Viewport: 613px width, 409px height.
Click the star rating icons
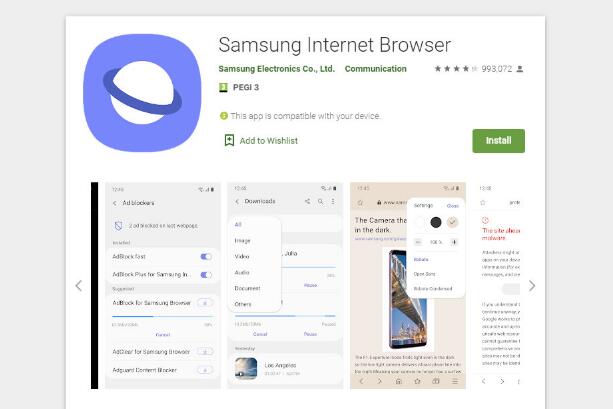click(456, 69)
